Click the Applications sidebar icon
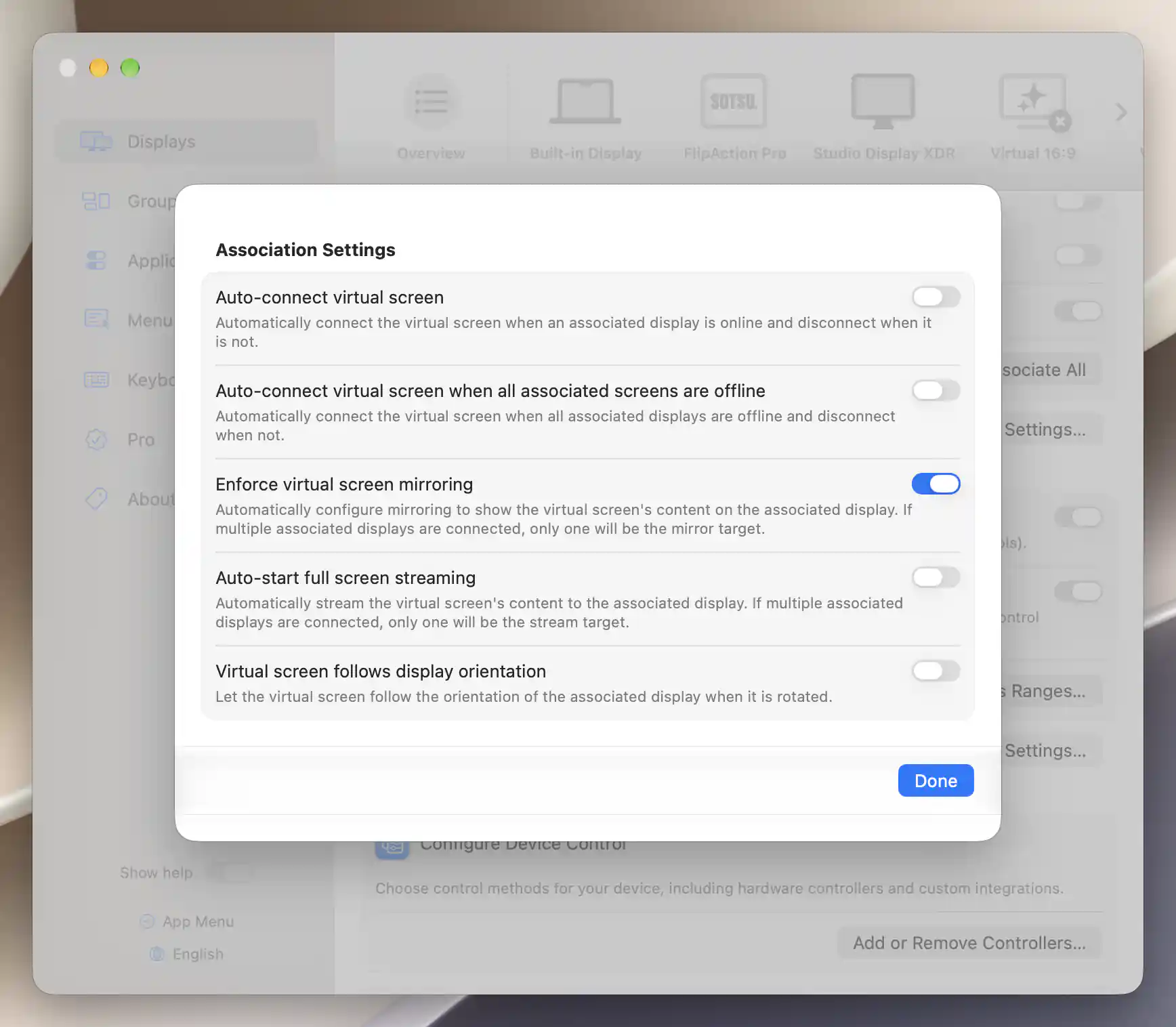Image resolution: width=1176 pixels, height=1027 pixels. click(x=96, y=261)
